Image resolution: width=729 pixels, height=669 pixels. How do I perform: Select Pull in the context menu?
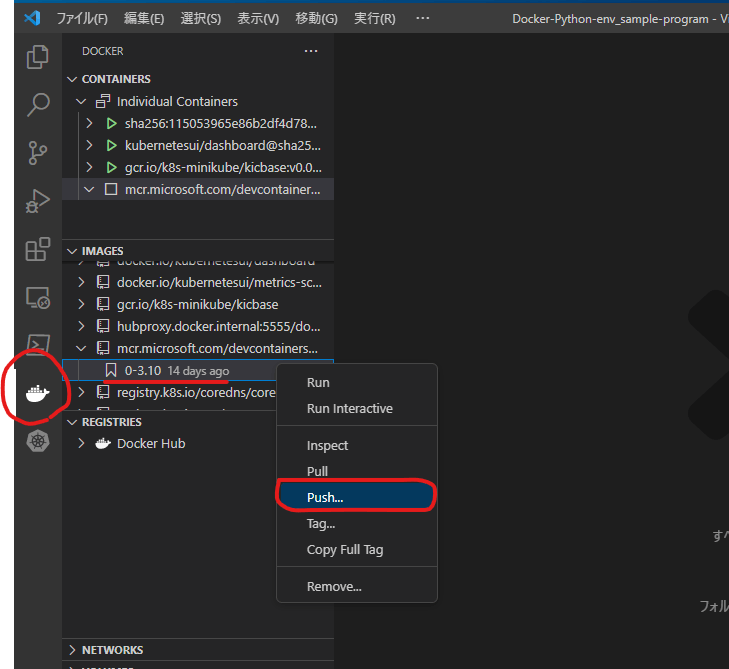[357, 471]
